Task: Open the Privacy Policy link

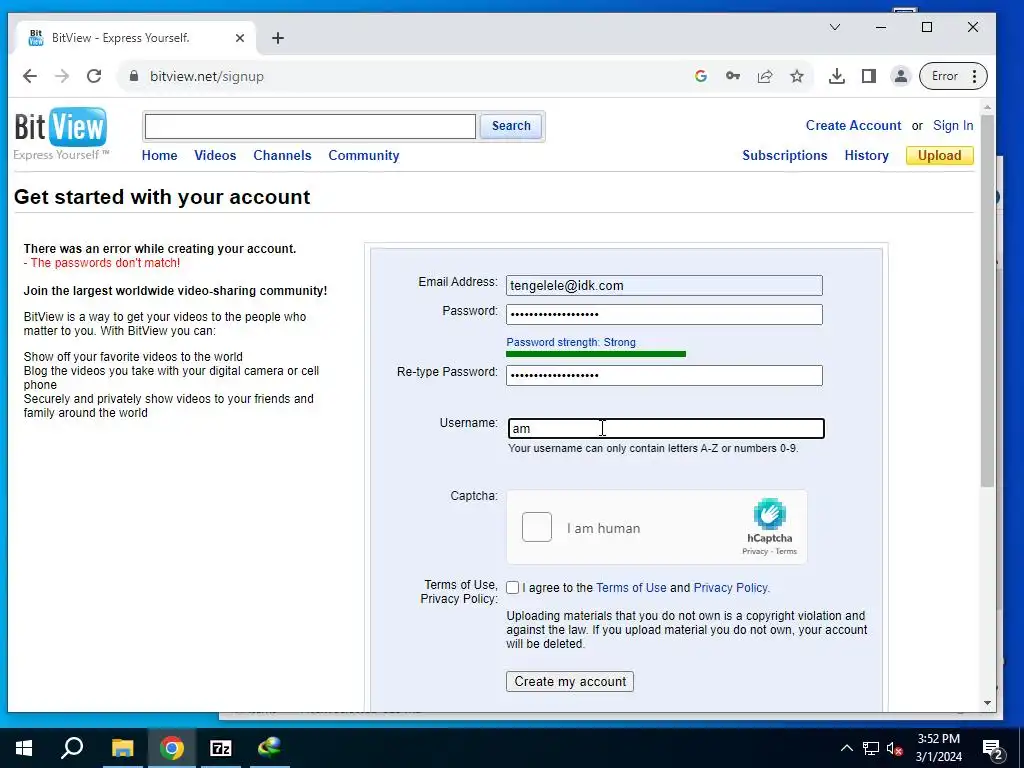Action: click(731, 588)
